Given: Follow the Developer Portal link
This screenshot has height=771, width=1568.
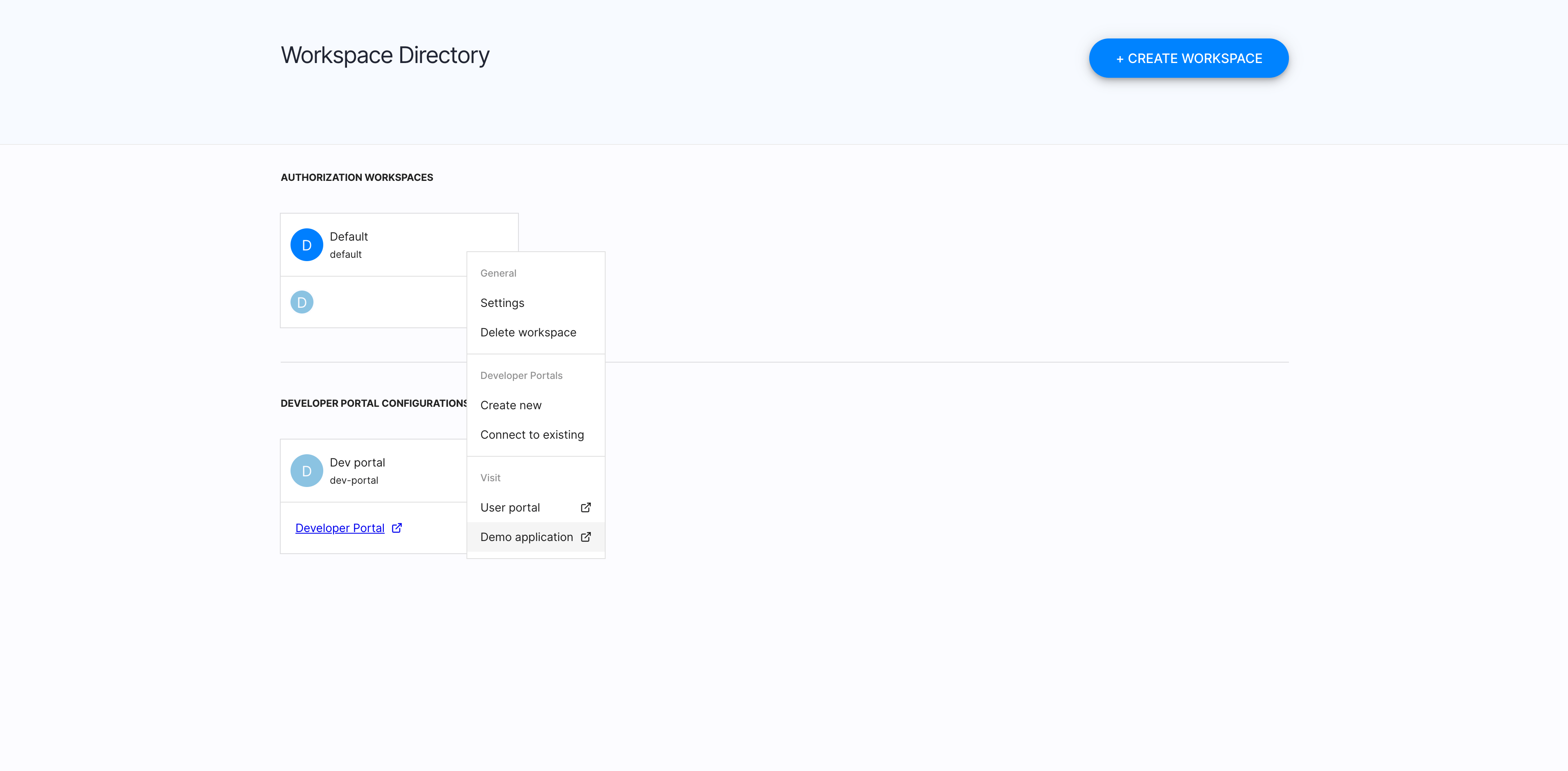Looking at the screenshot, I should (x=340, y=528).
